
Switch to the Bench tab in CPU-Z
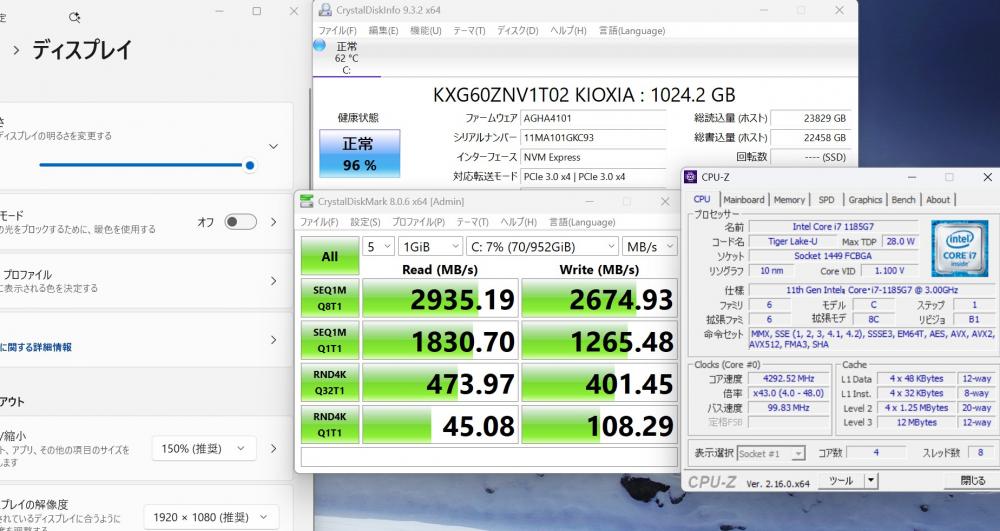[x=903, y=200]
